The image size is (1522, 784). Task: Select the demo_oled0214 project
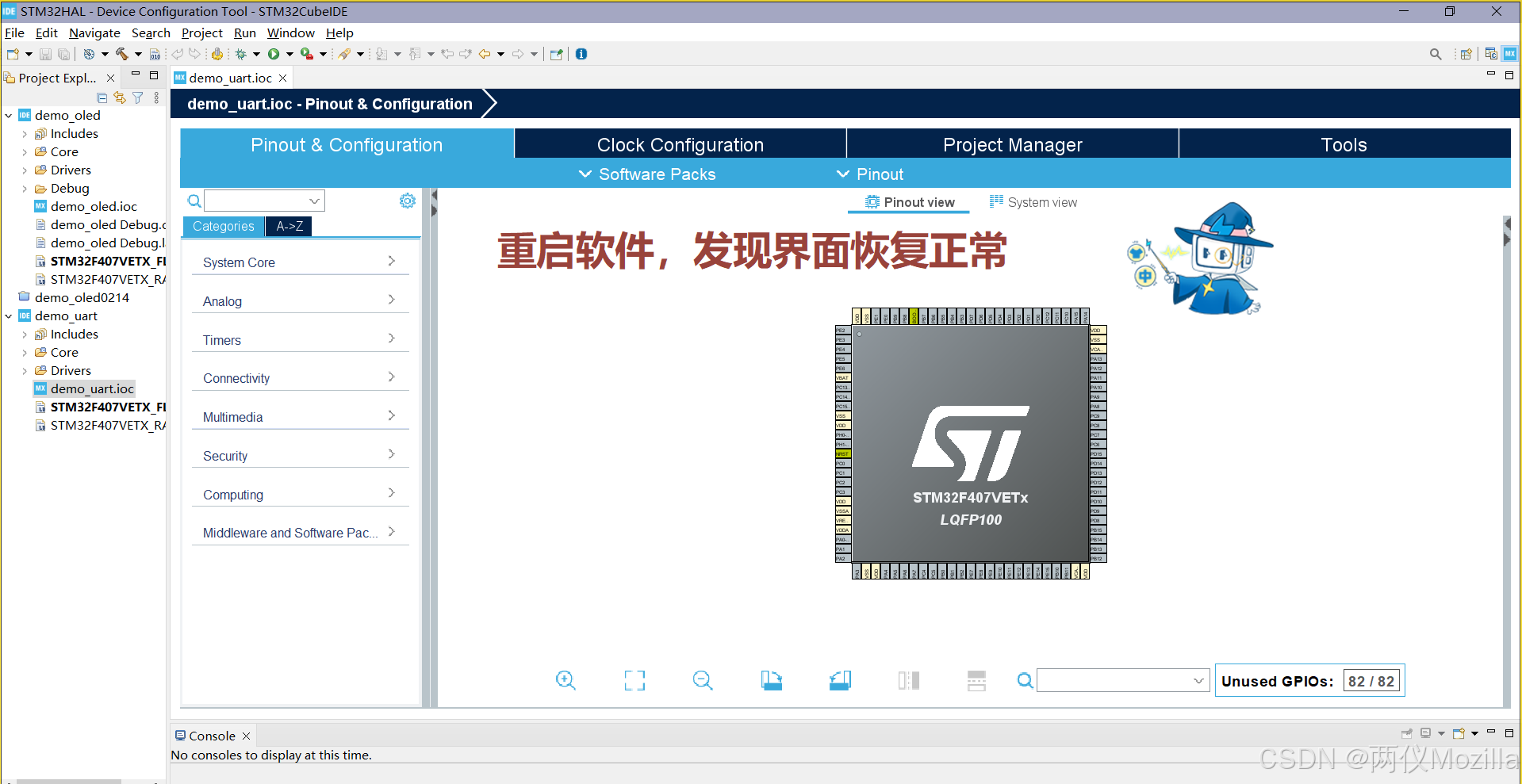[x=73, y=298]
